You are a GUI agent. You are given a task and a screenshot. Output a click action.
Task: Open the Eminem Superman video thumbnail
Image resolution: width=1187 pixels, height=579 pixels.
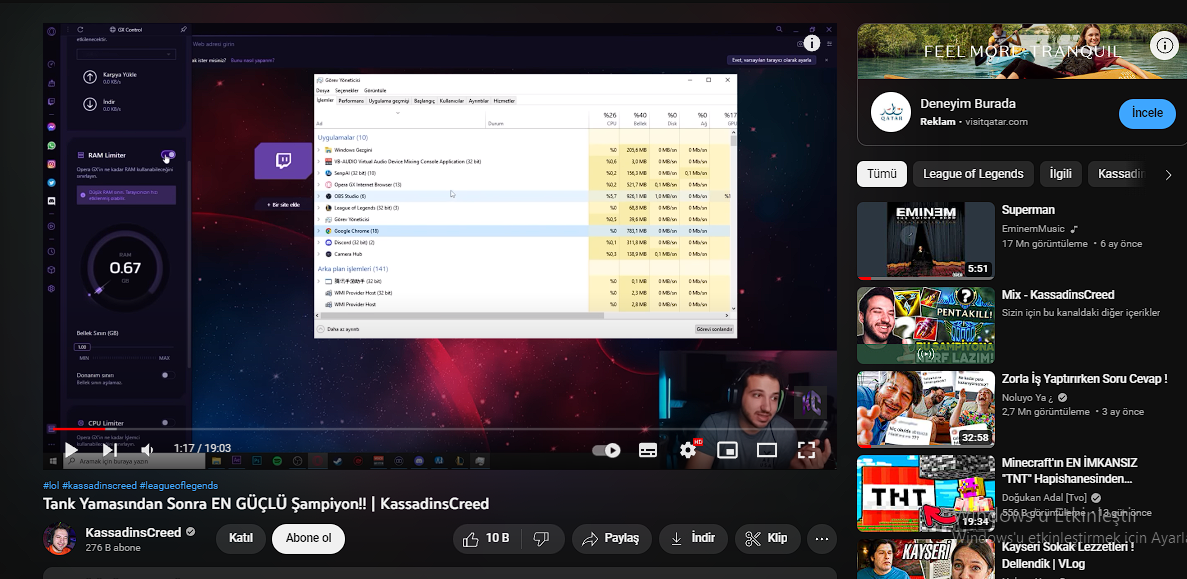(x=926, y=240)
